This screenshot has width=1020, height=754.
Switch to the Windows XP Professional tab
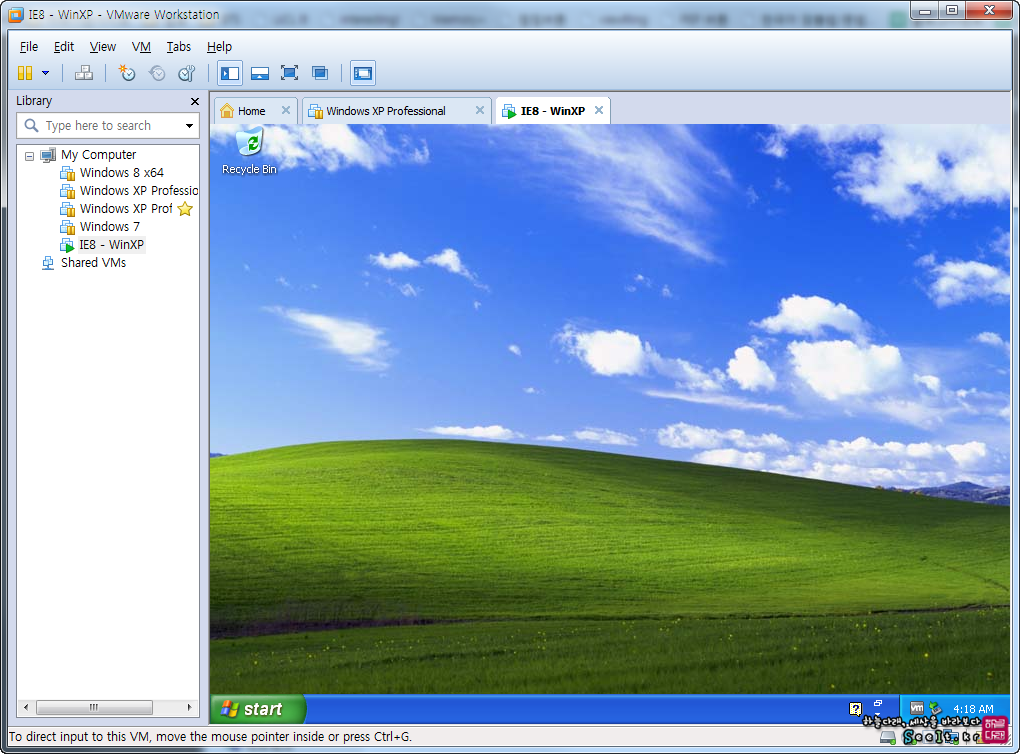tap(386, 111)
